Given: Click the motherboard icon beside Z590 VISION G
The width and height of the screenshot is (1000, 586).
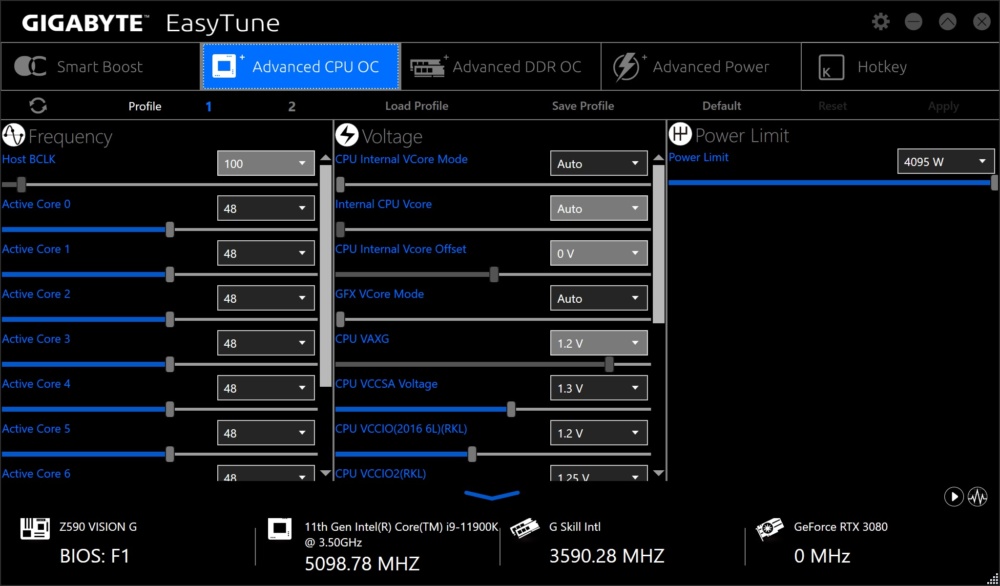Looking at the screenshot, I should click(x=34, y=529).
